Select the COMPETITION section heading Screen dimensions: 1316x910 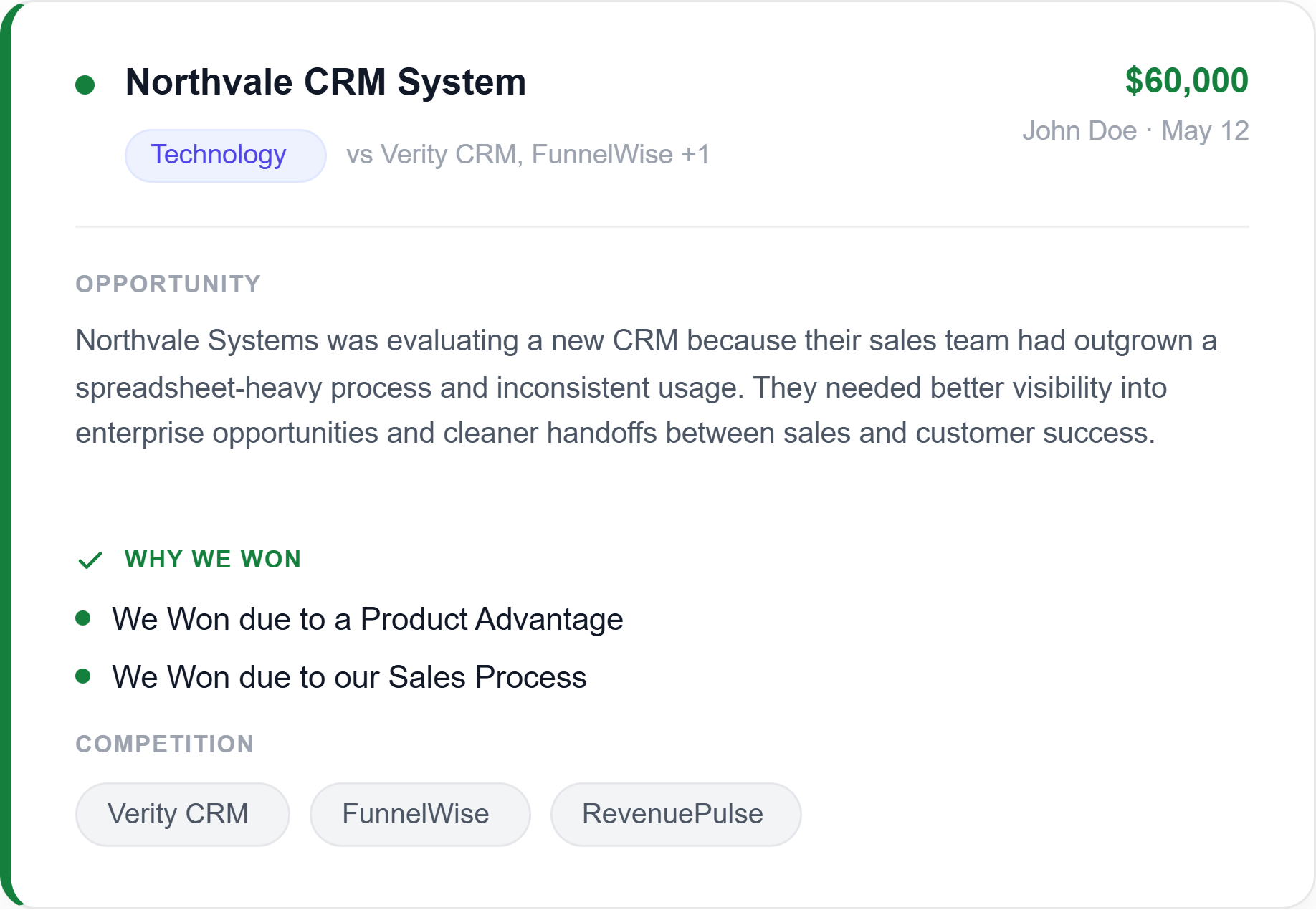tap(165, 744)
